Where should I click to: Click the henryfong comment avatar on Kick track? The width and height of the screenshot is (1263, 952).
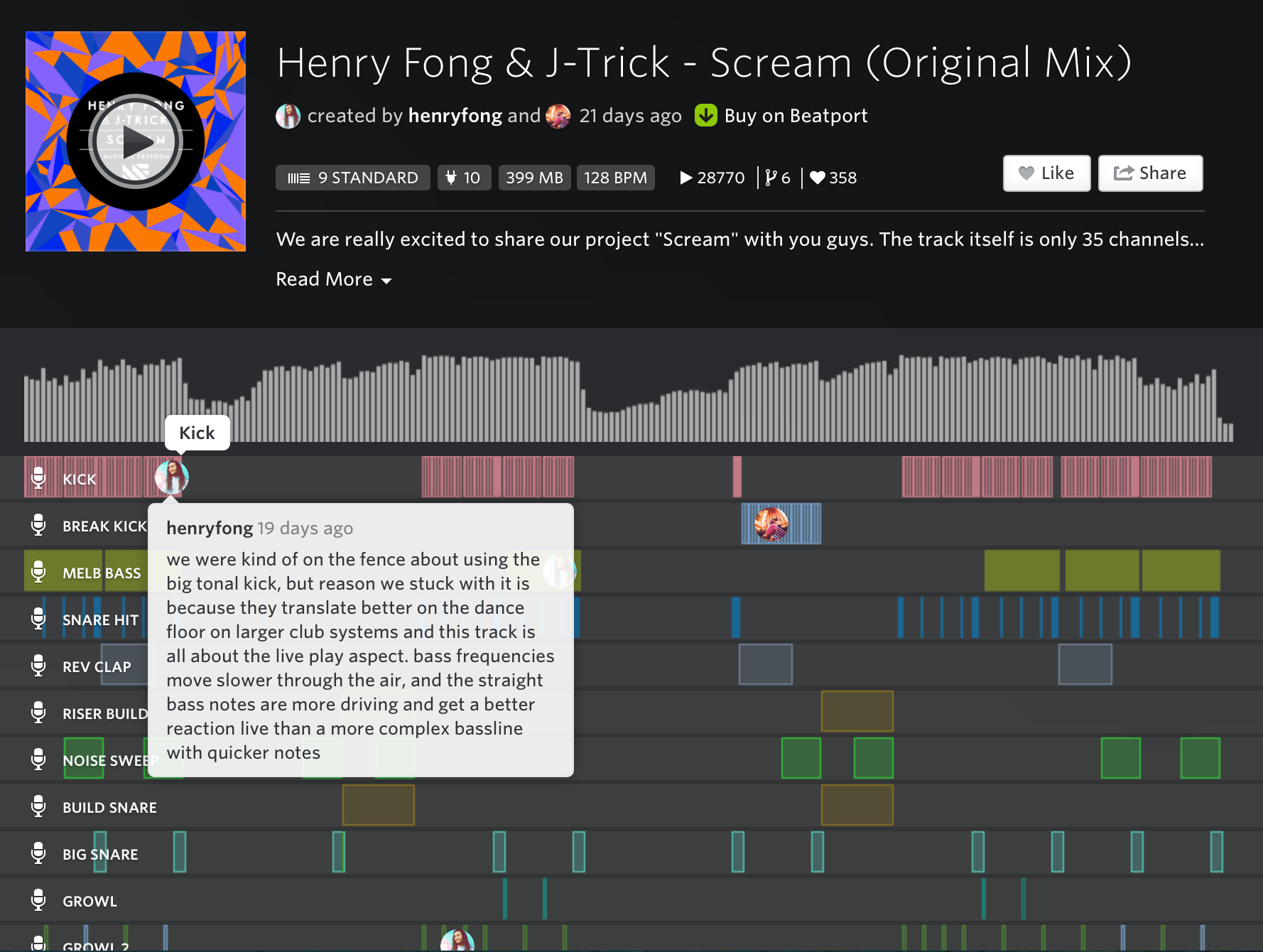[172, 477]
